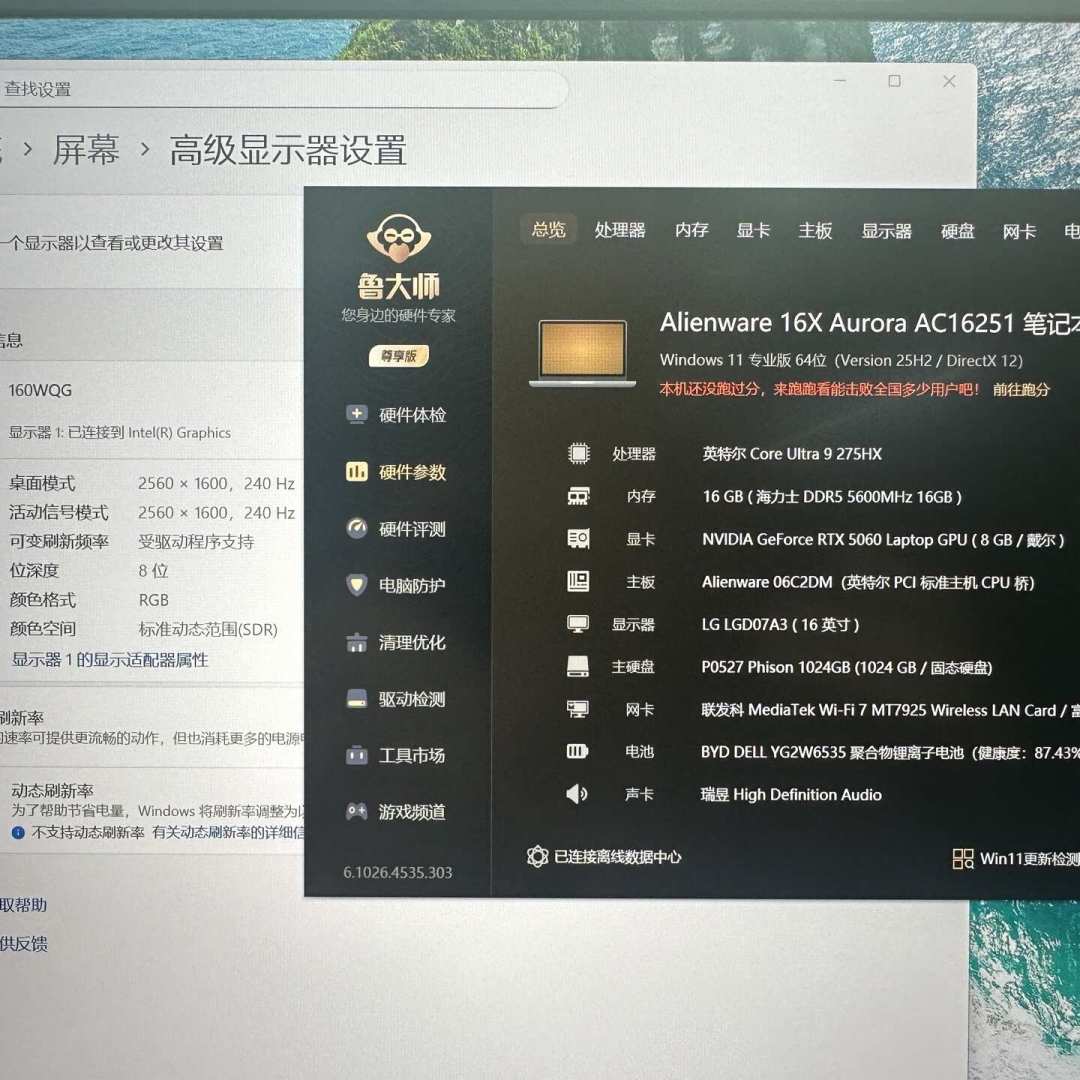This screenshot has width=1080, height=1080.
Task: Click 屏幕 in the settings breadcrumb
Action: coord(86,150)
